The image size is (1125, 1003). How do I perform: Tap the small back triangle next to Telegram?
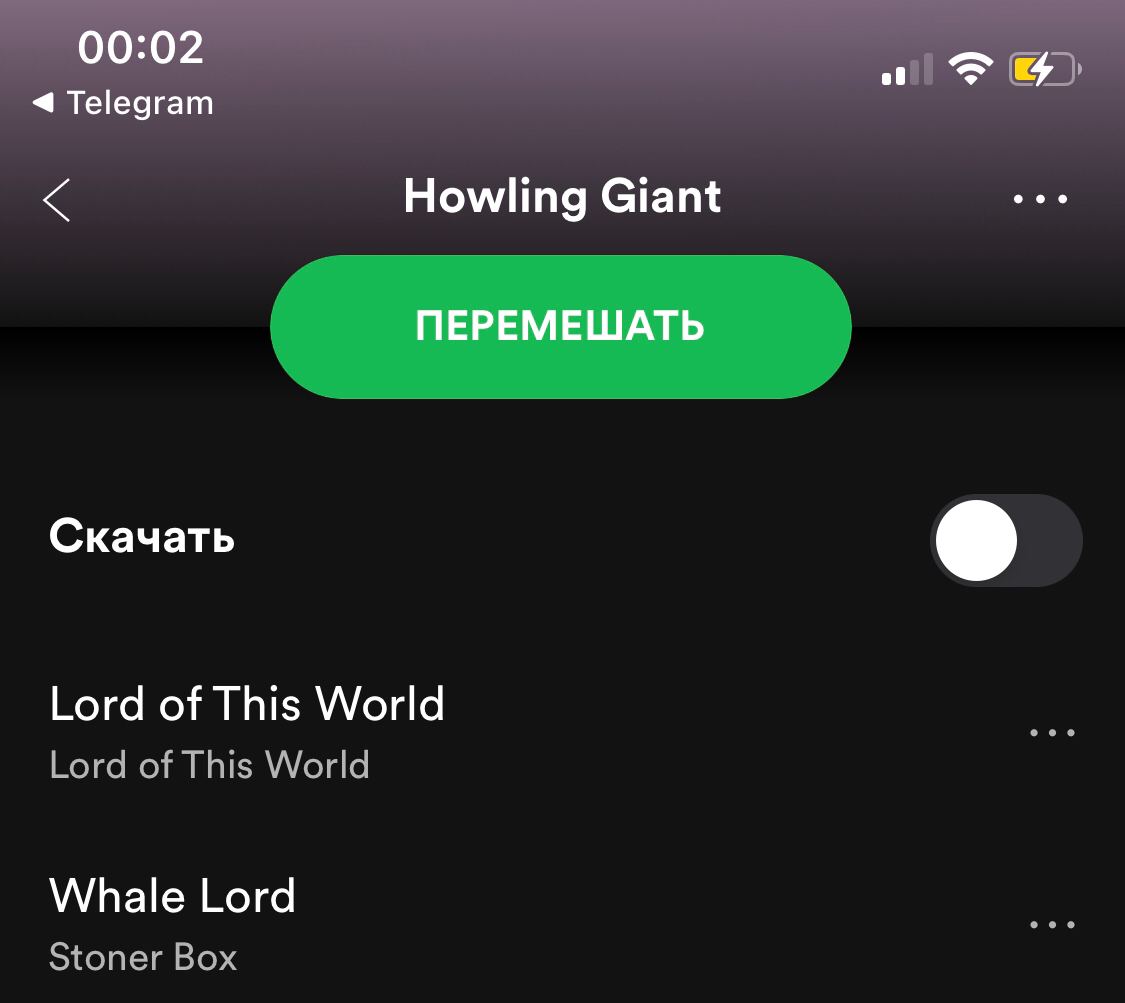pos(43,103)
